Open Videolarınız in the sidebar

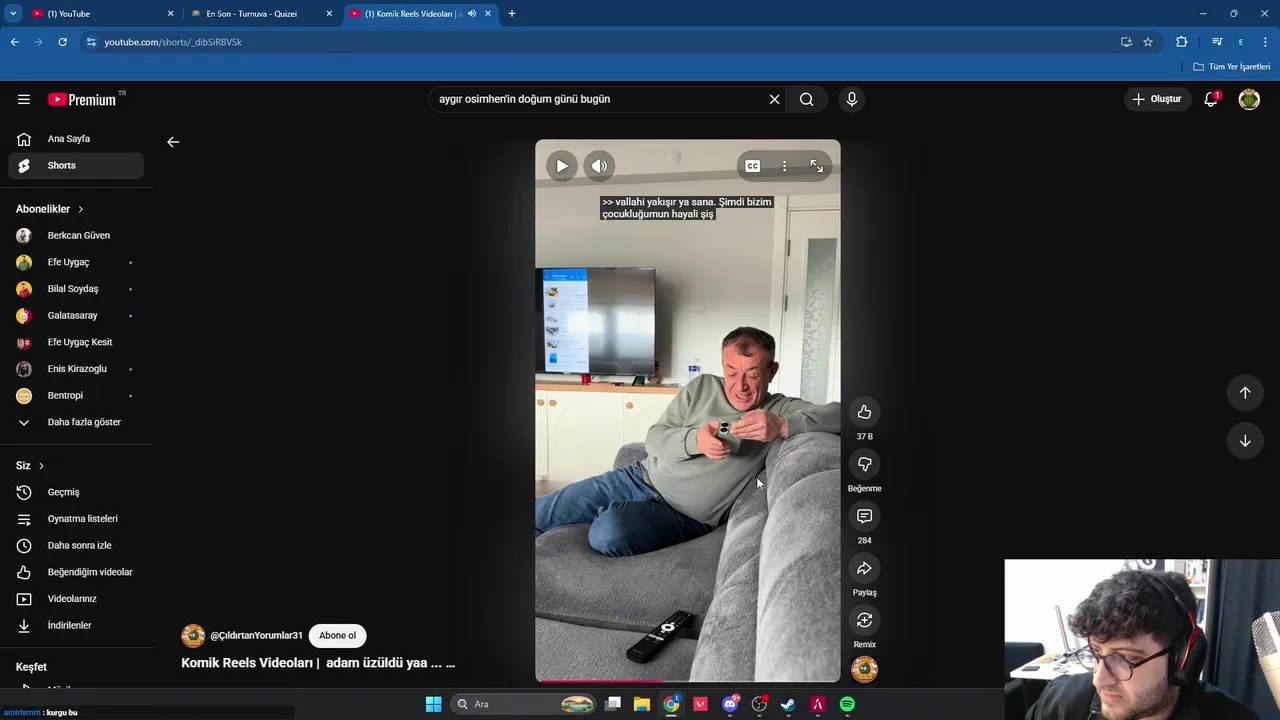pyautogui.click(x=76, y=599)
